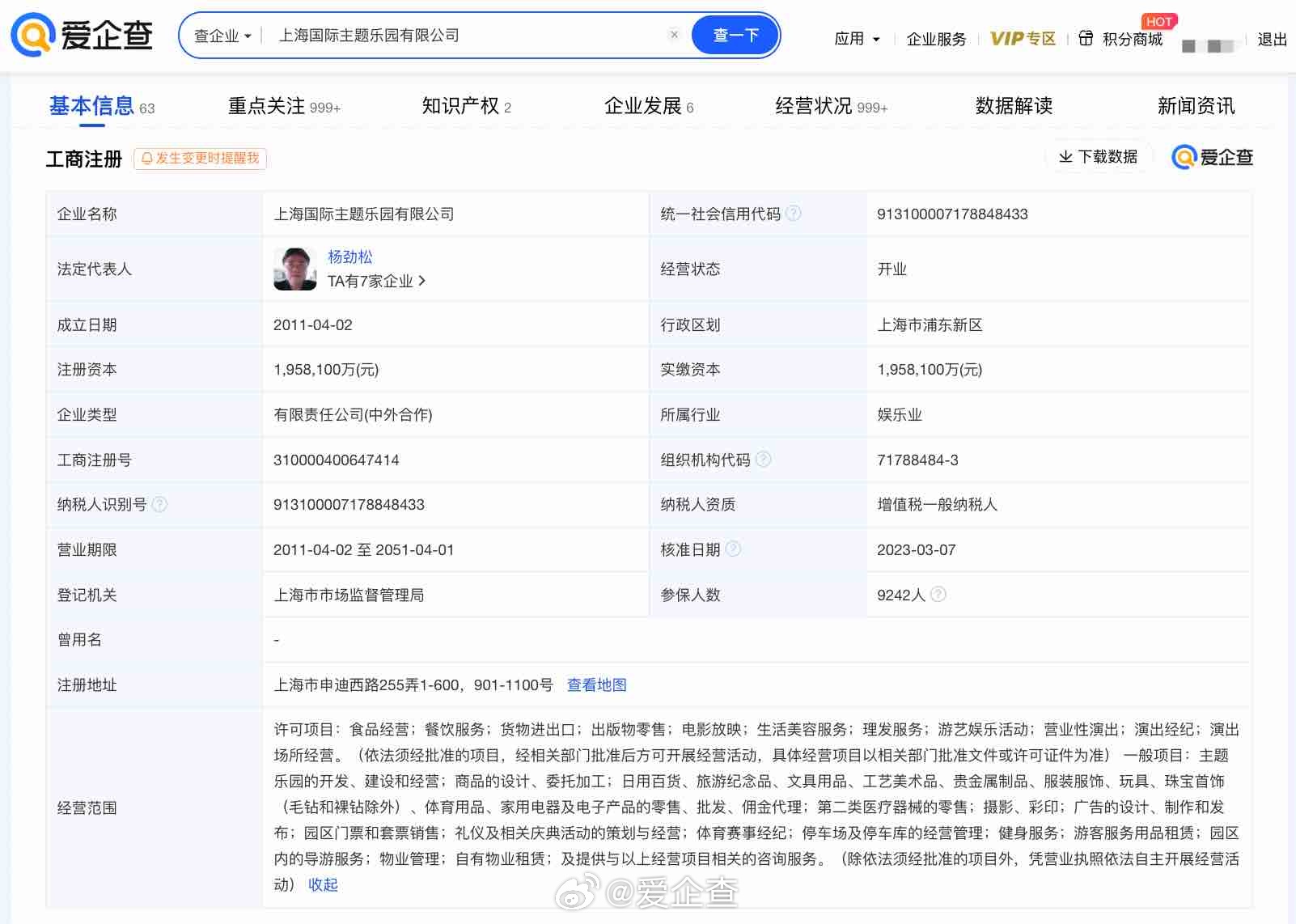This screenshot has width=1296, height=924.
Task: Click company name 上海国际主题乐园有限公司 cell
Action: pos(364,214)
